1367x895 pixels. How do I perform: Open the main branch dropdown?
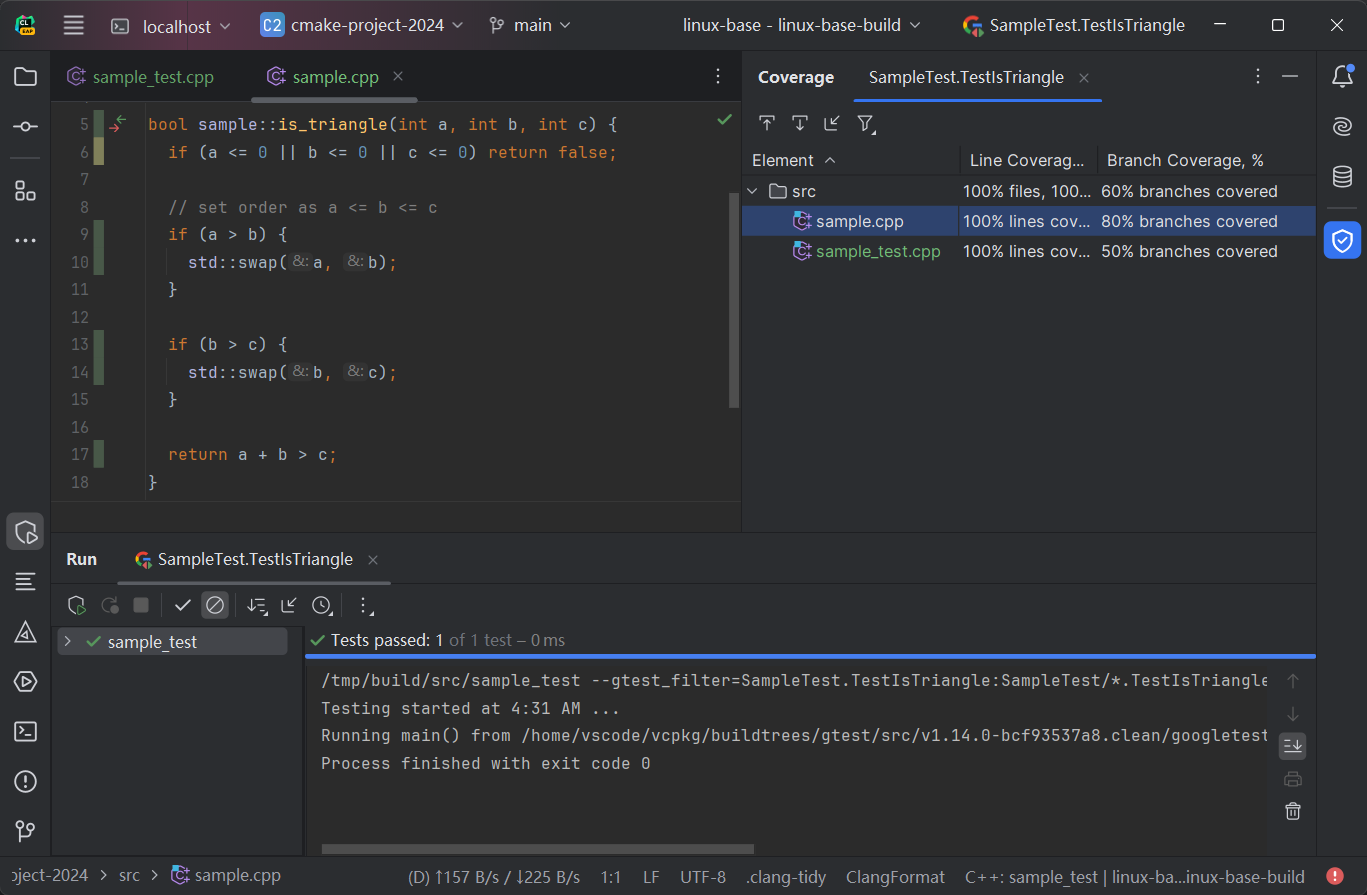[x=530, y=26]
